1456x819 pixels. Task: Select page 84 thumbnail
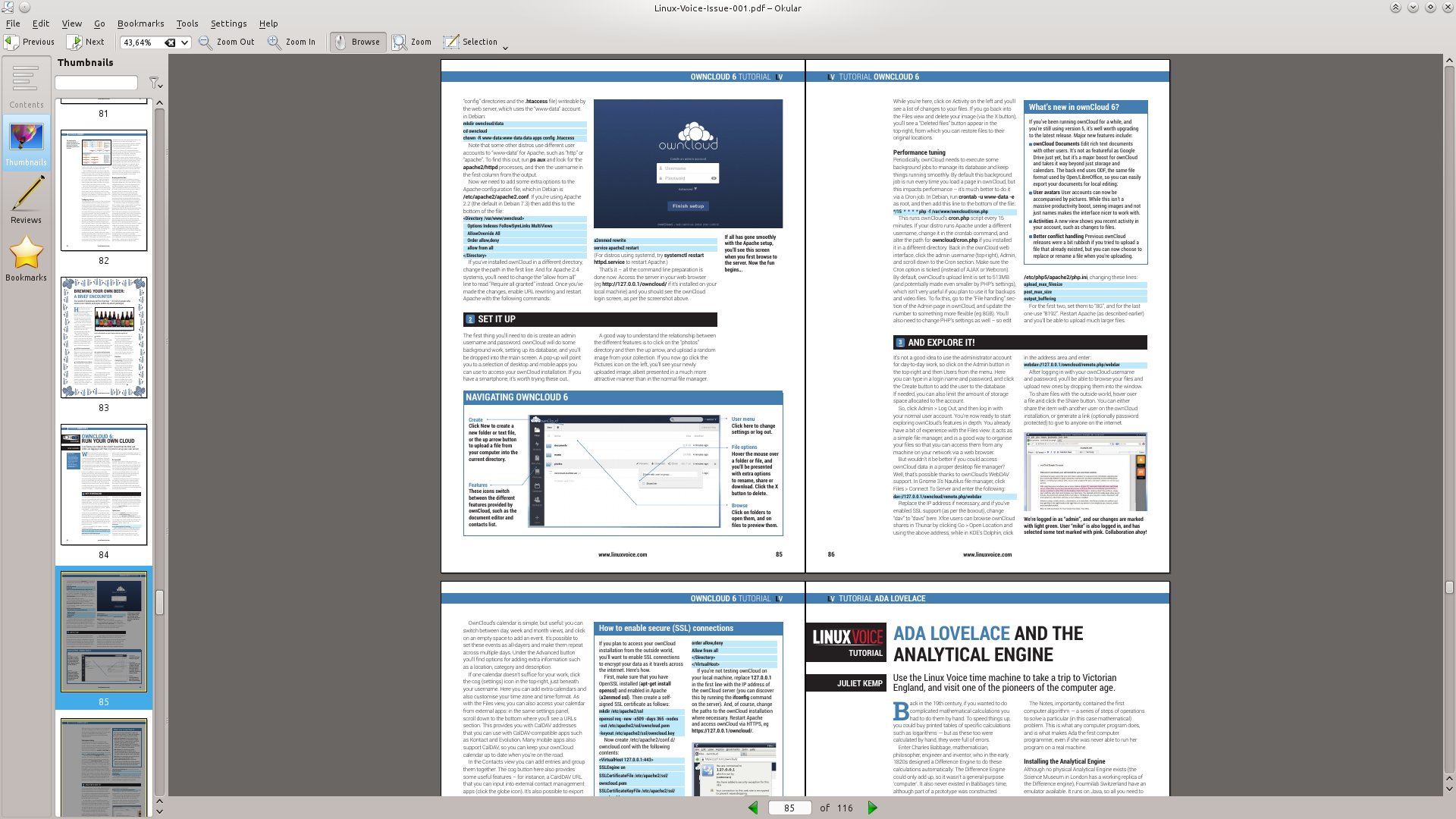tap(104, 485)
